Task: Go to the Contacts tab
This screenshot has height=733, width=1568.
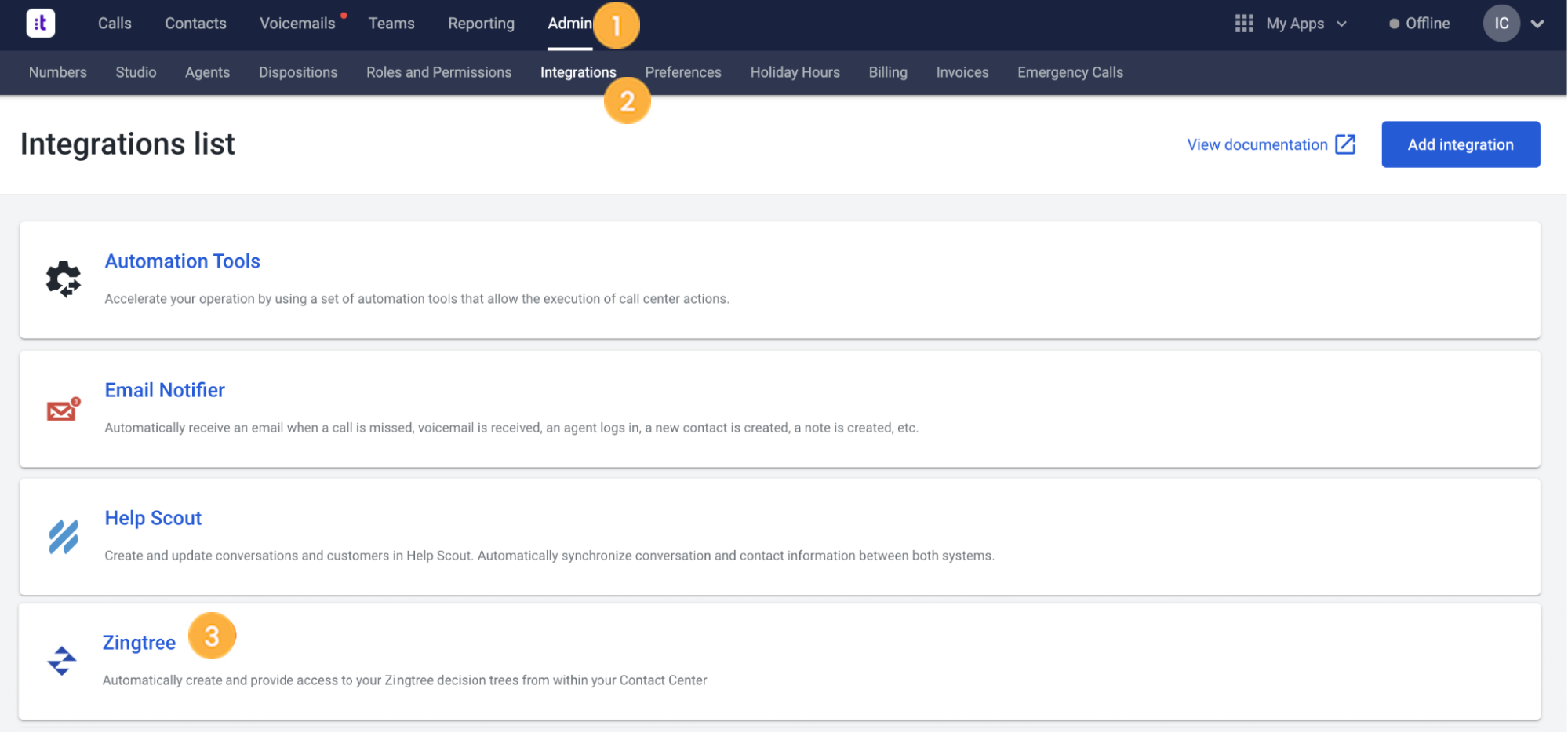Action: (195, 24)
